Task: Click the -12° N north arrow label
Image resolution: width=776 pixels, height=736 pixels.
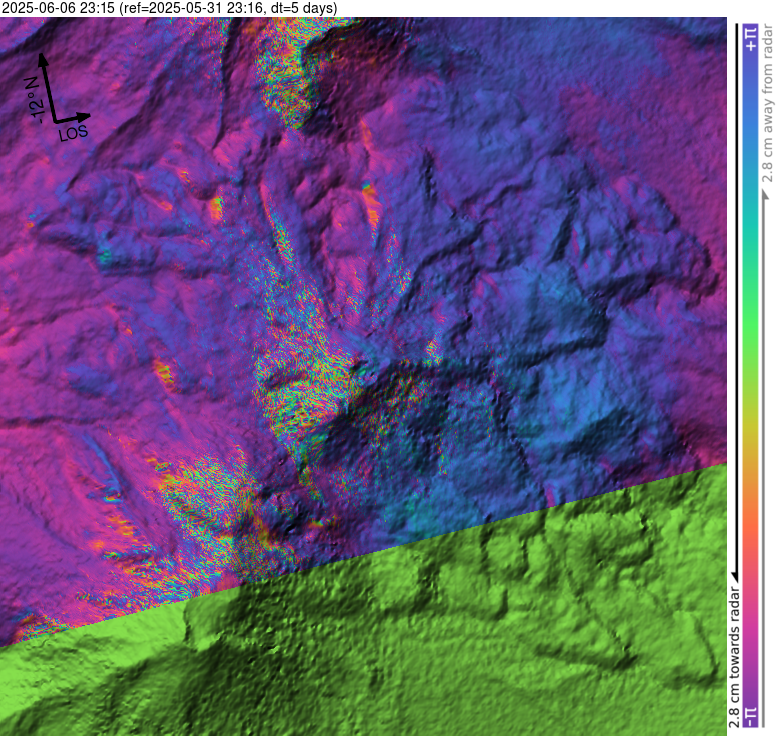Action: click(x=34, y=100)
